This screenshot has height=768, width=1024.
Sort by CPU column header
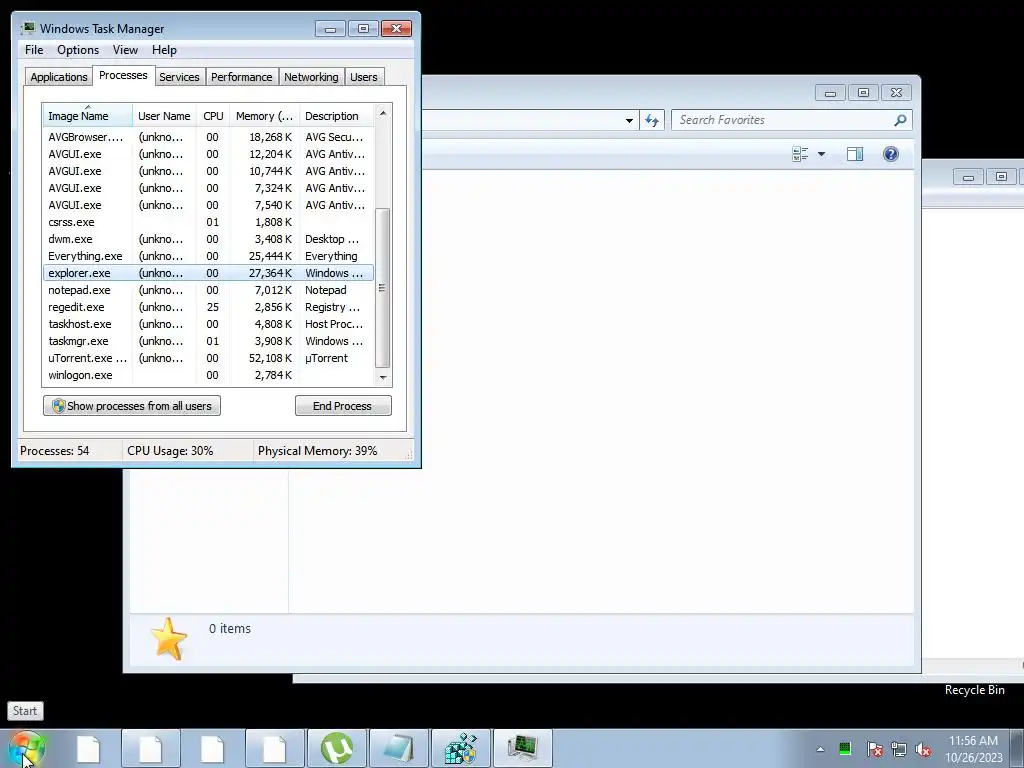(x=213, y=116)
